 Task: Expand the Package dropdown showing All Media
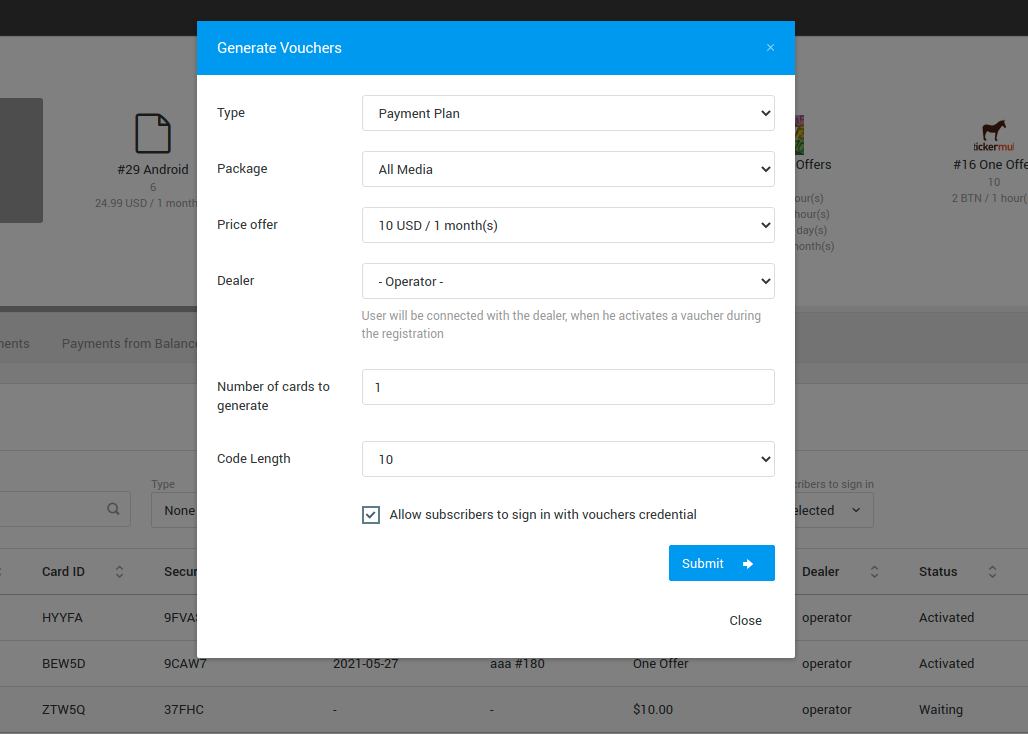568,169
